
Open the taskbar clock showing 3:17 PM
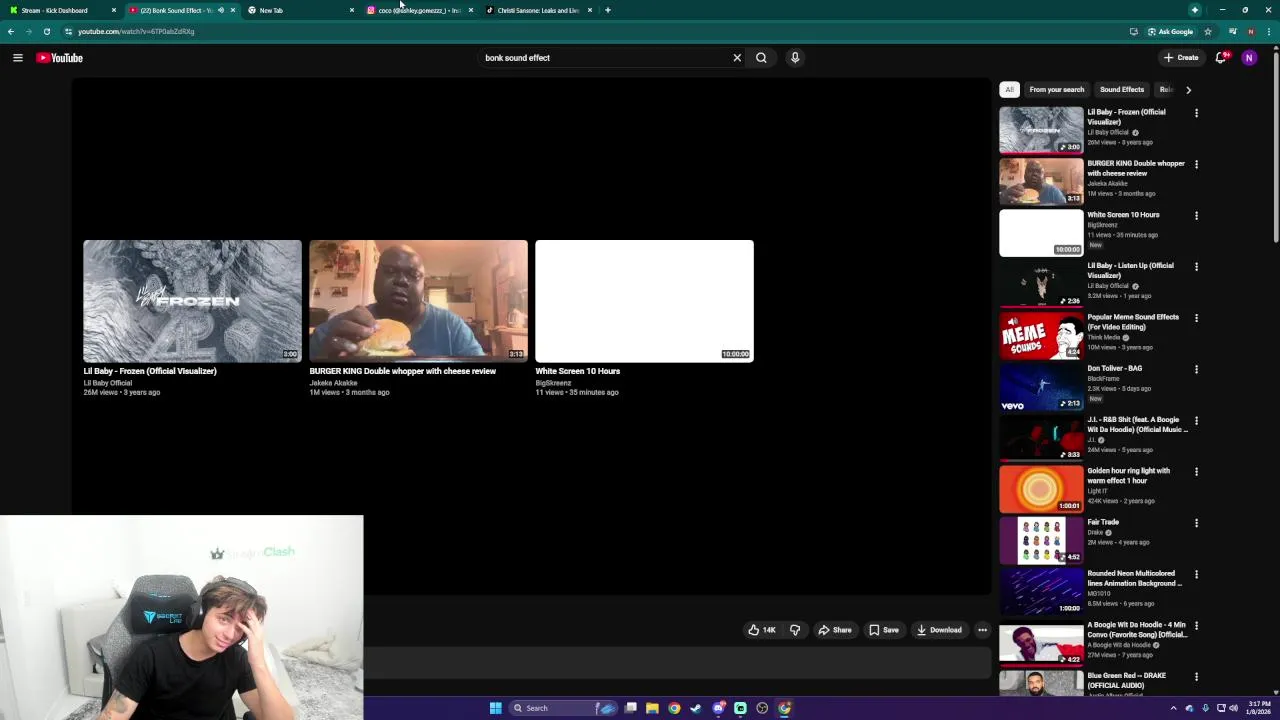click(x=1258, y=708)
